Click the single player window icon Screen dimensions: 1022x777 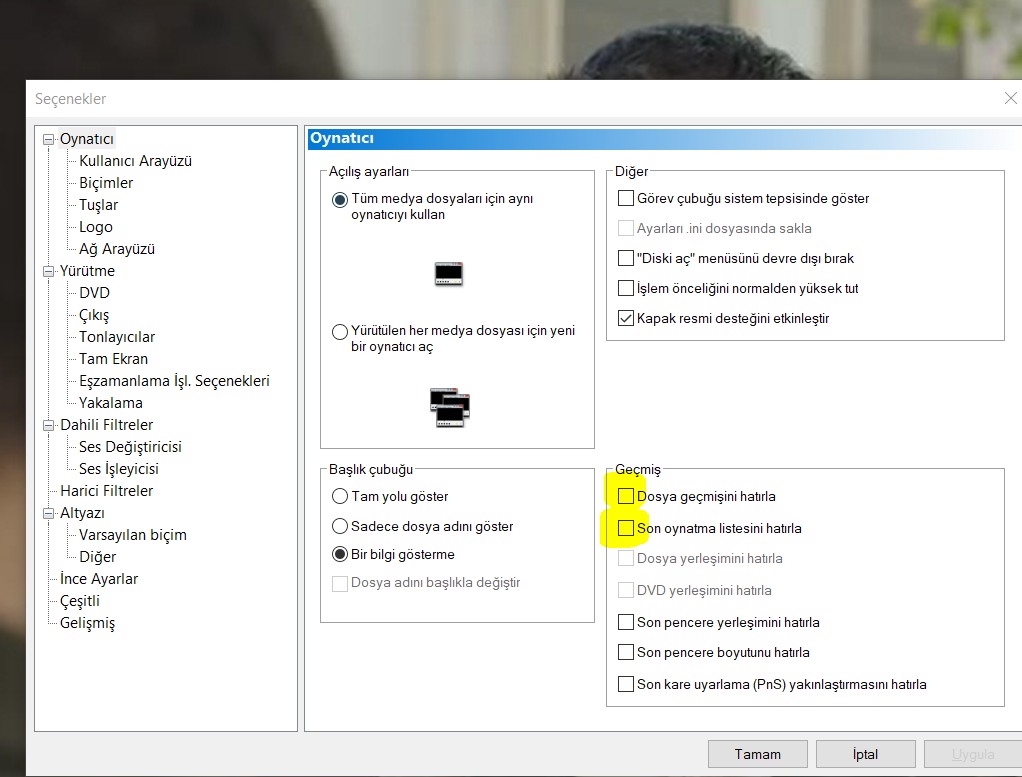tap(448, 274)
